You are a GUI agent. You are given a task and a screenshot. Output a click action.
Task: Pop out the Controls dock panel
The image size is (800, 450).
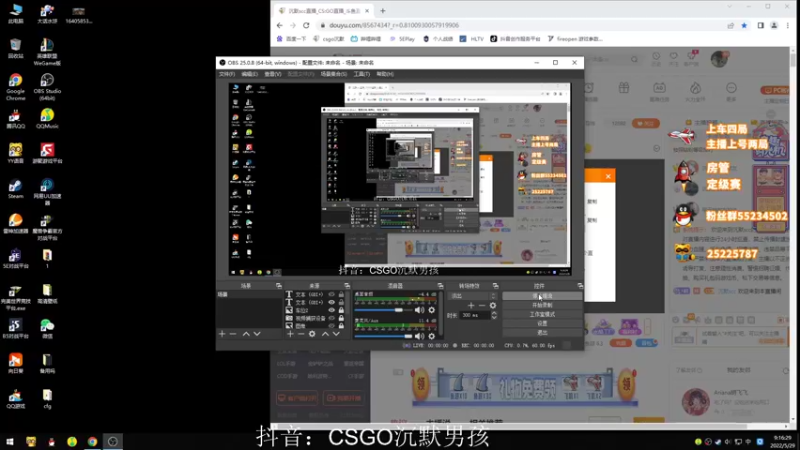pos(580,286)
